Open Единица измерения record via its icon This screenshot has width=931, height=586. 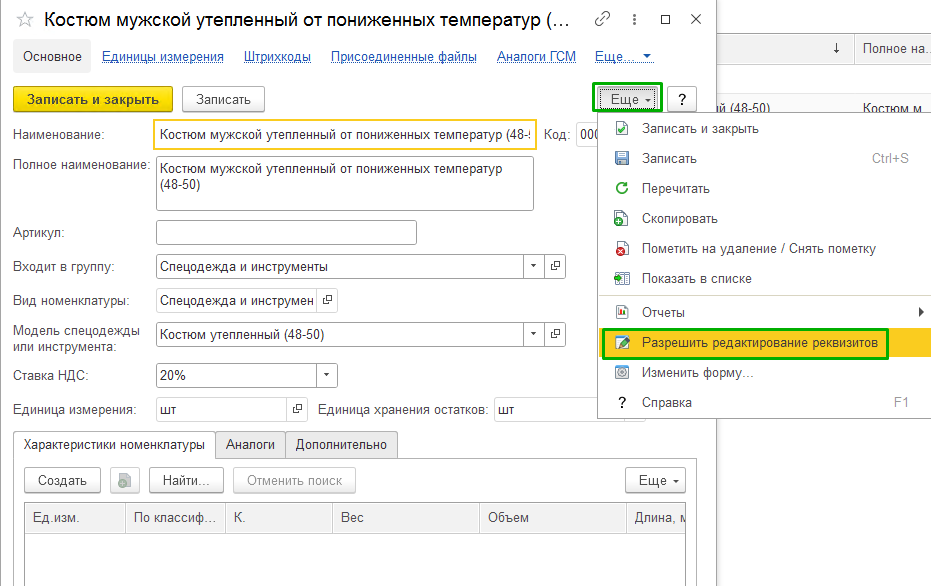[x=297, y=410]
